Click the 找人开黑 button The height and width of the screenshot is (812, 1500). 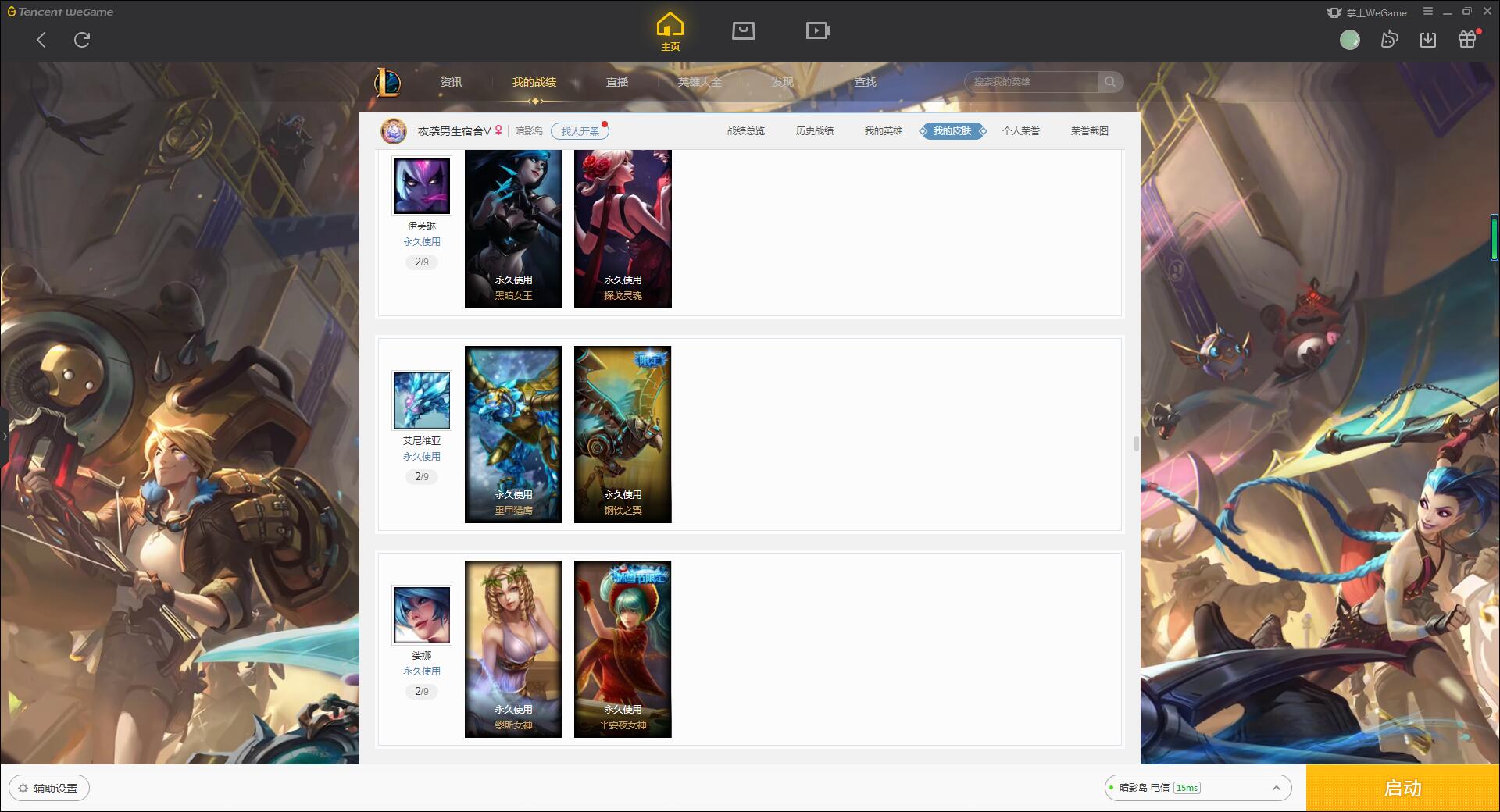(580, 131)
